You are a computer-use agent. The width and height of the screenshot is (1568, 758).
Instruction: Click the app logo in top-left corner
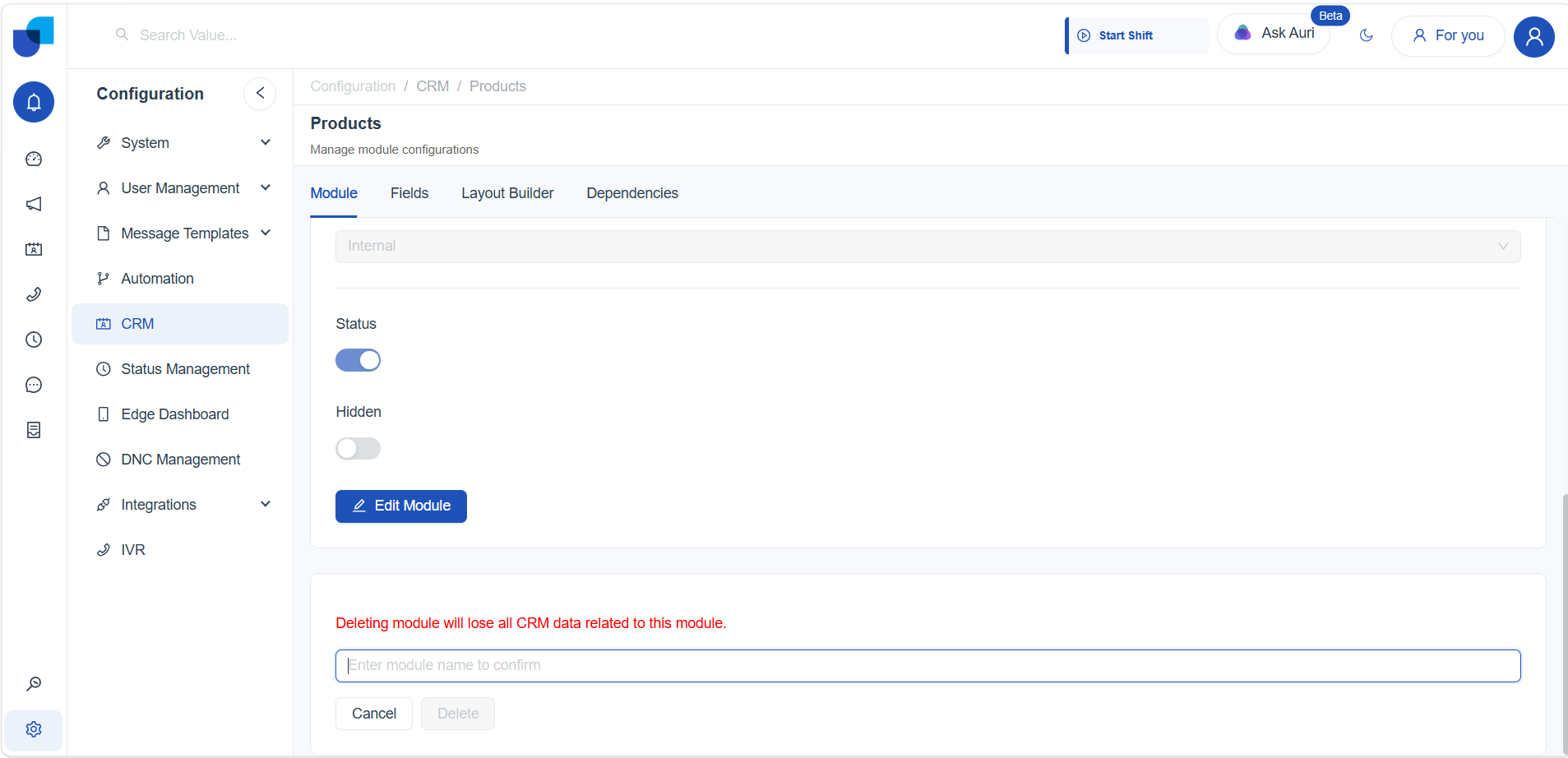tap(34, 36)
